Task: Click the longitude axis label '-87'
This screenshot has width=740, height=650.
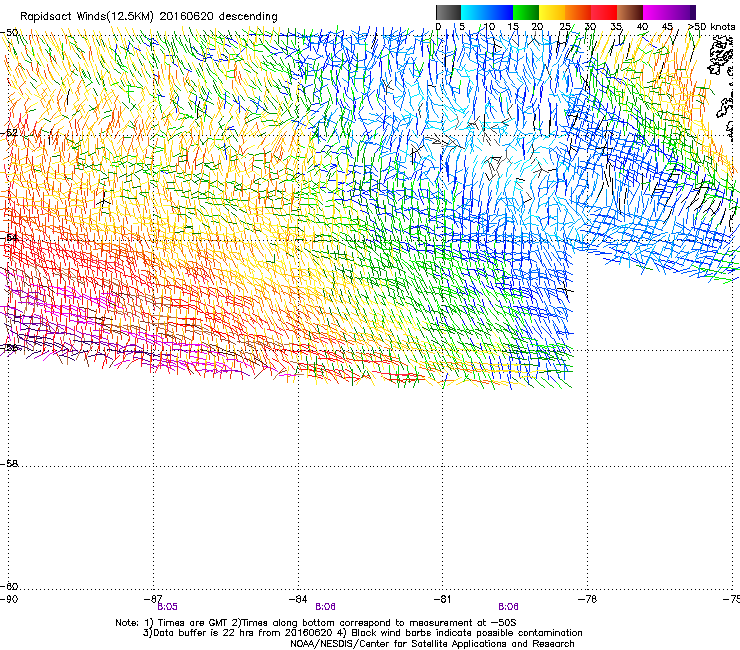Action: click(x=153, y=599)
